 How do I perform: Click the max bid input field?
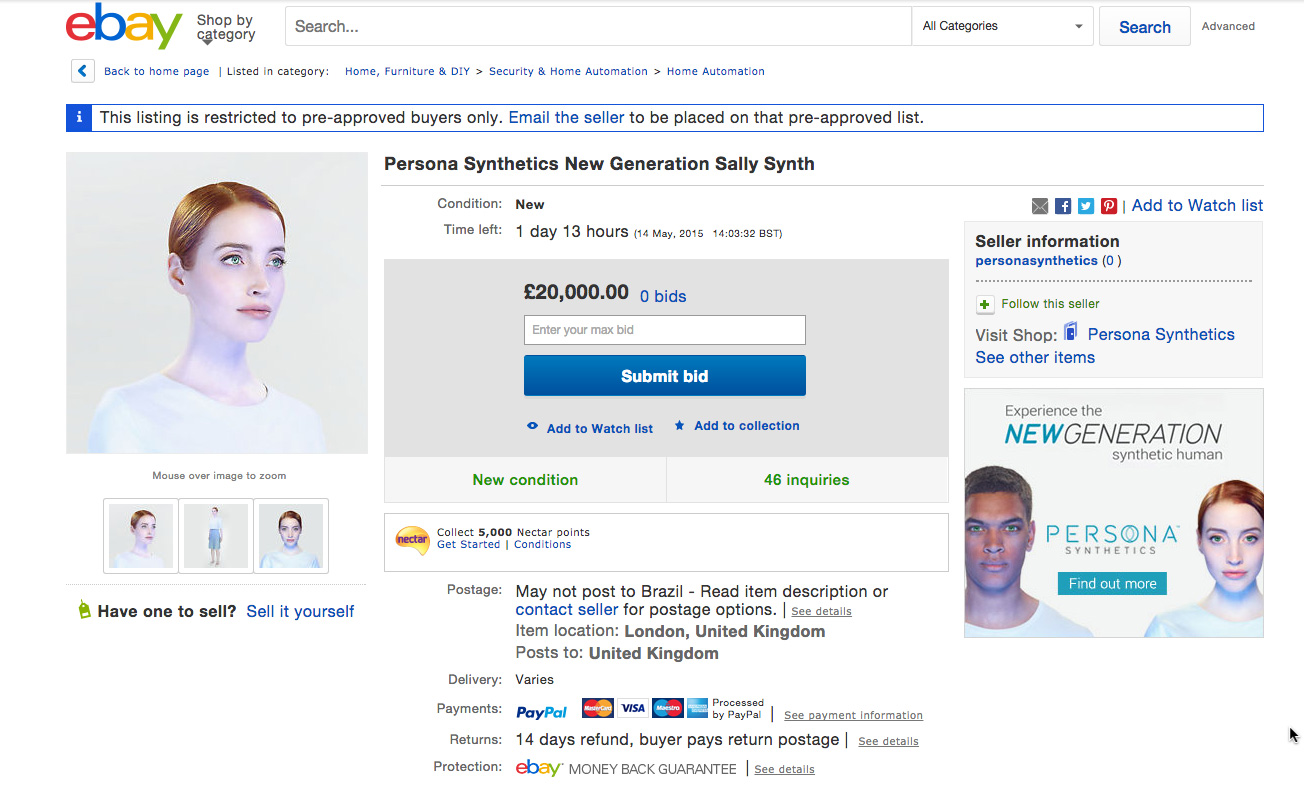click(664, 330)
